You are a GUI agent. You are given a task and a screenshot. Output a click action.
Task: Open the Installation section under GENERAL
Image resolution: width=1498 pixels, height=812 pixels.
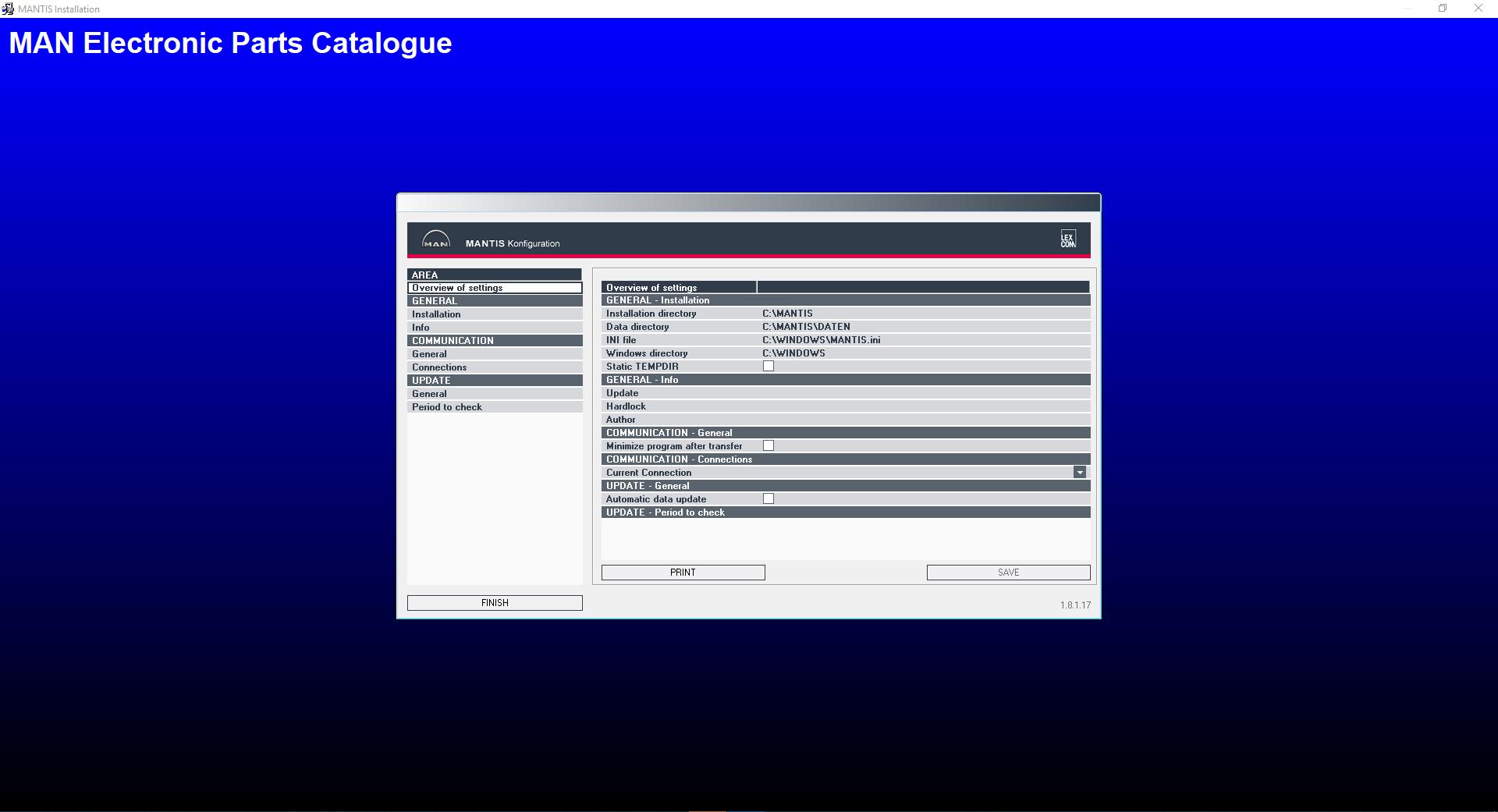(495, 314)
